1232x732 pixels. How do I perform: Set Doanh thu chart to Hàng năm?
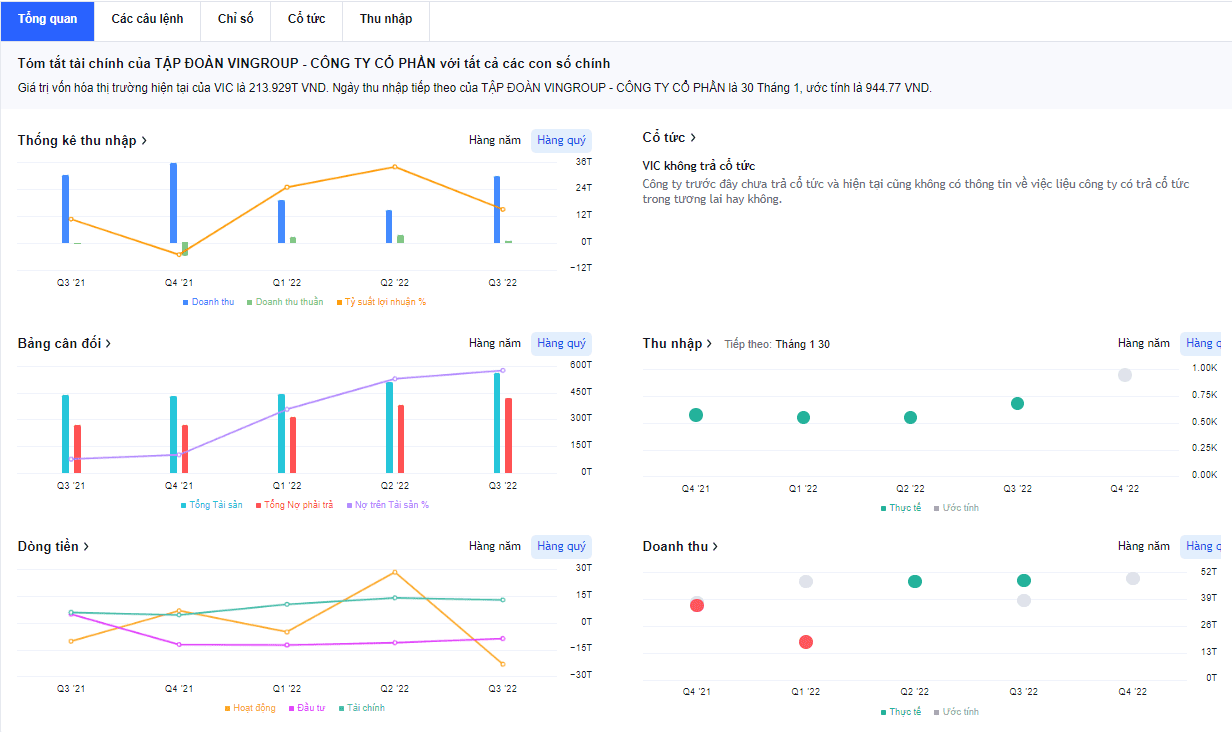coord(1144,546)
